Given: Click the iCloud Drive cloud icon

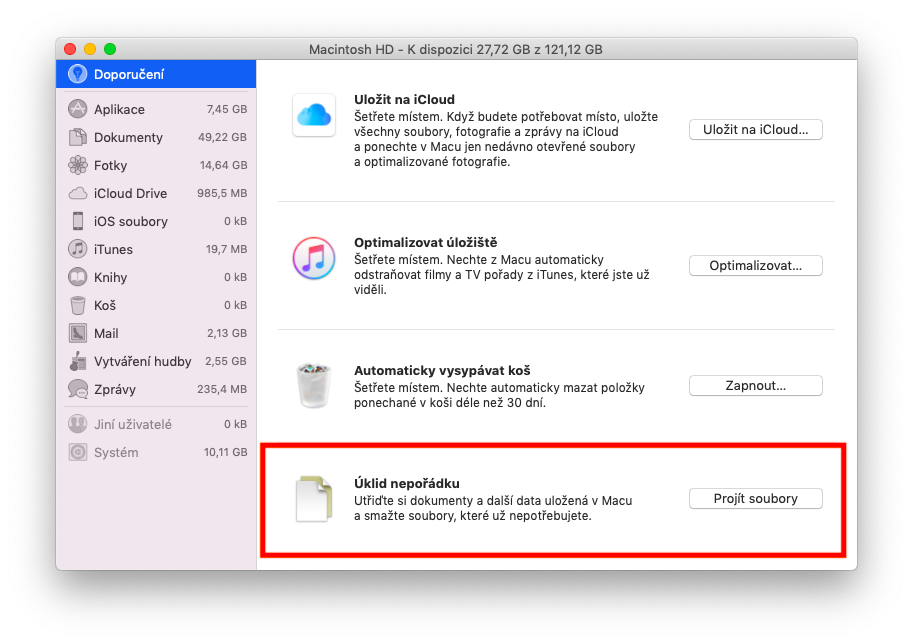Looking at the screenshot, I should point(77,193).
